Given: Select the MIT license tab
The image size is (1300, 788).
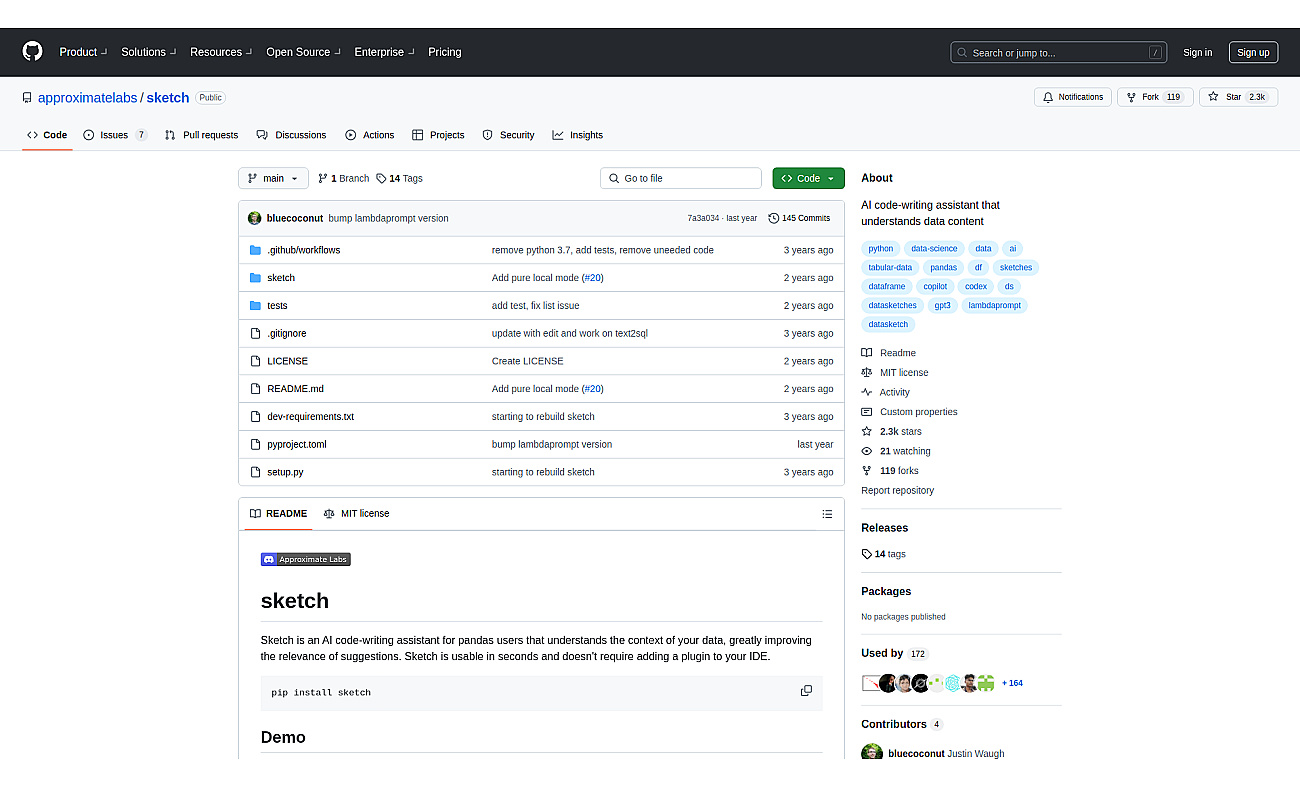Looking at the screenshot, I should click(356, 513).
